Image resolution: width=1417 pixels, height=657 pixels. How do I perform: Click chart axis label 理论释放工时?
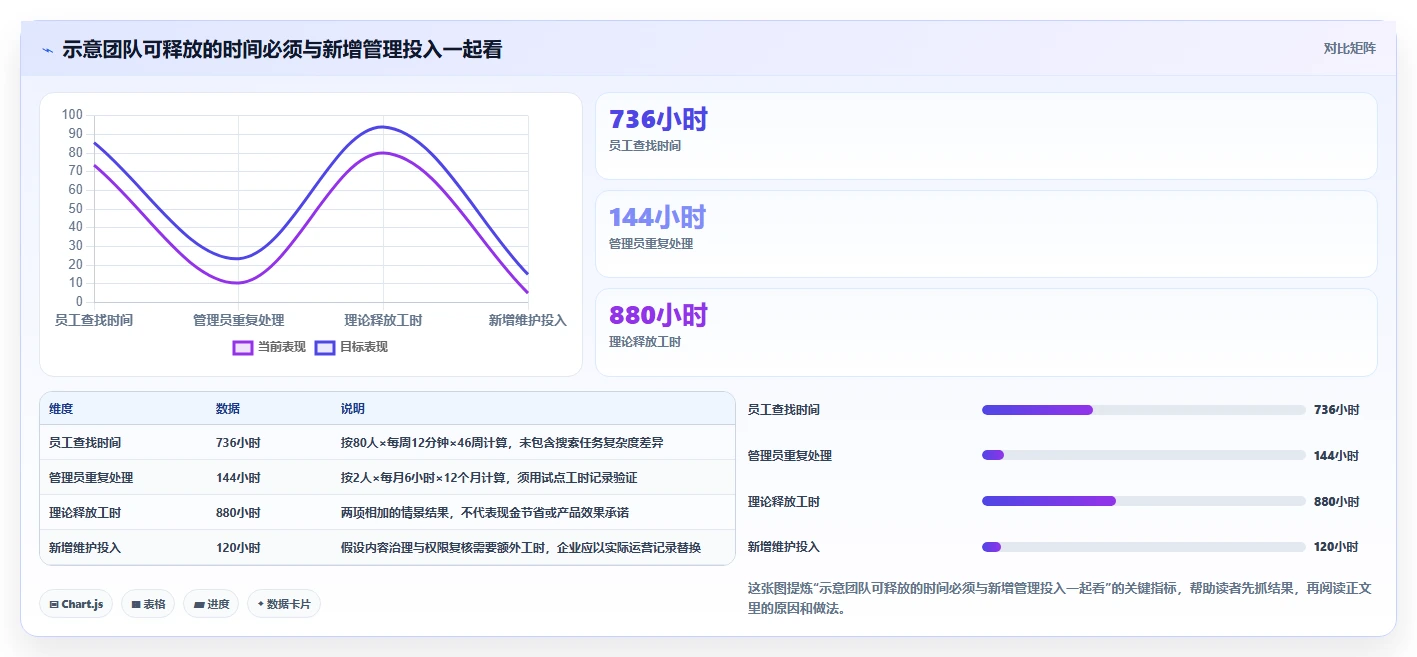tap(383, 320)
